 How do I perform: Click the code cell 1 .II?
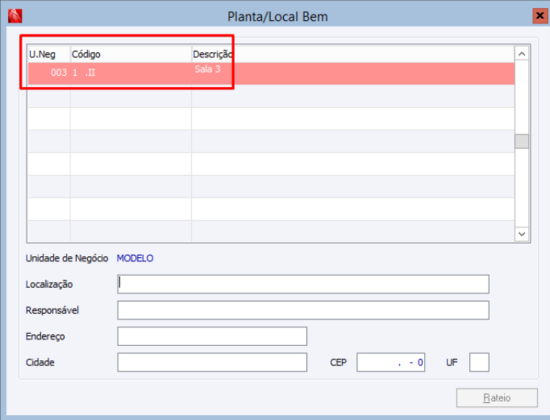(x=84, y=73)
